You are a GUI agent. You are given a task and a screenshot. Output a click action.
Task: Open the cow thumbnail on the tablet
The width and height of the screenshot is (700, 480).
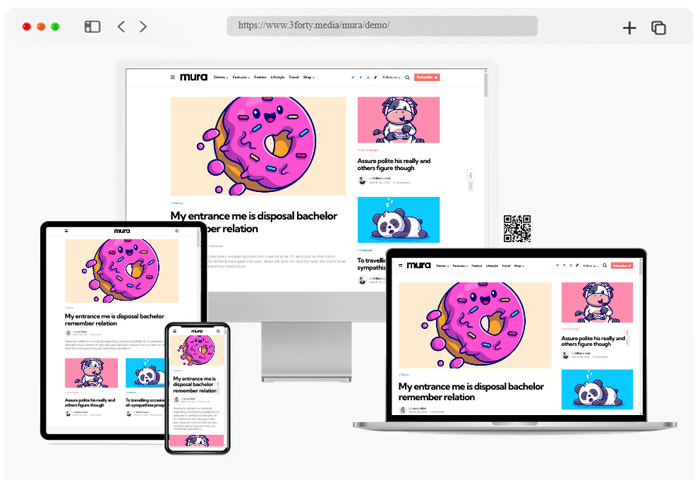(92, 373)
